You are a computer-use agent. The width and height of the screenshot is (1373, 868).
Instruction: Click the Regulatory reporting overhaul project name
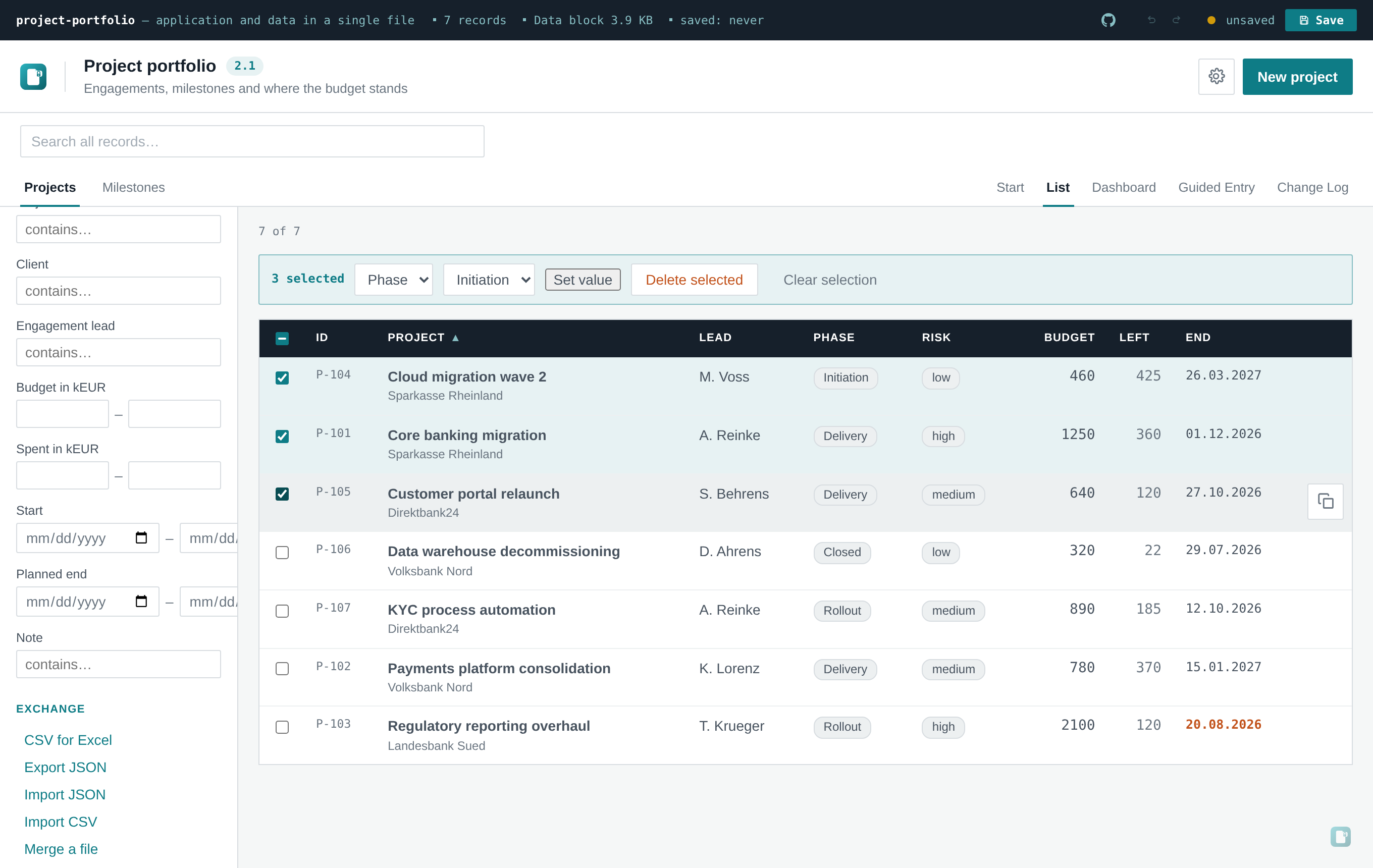[x=489, y=726]
